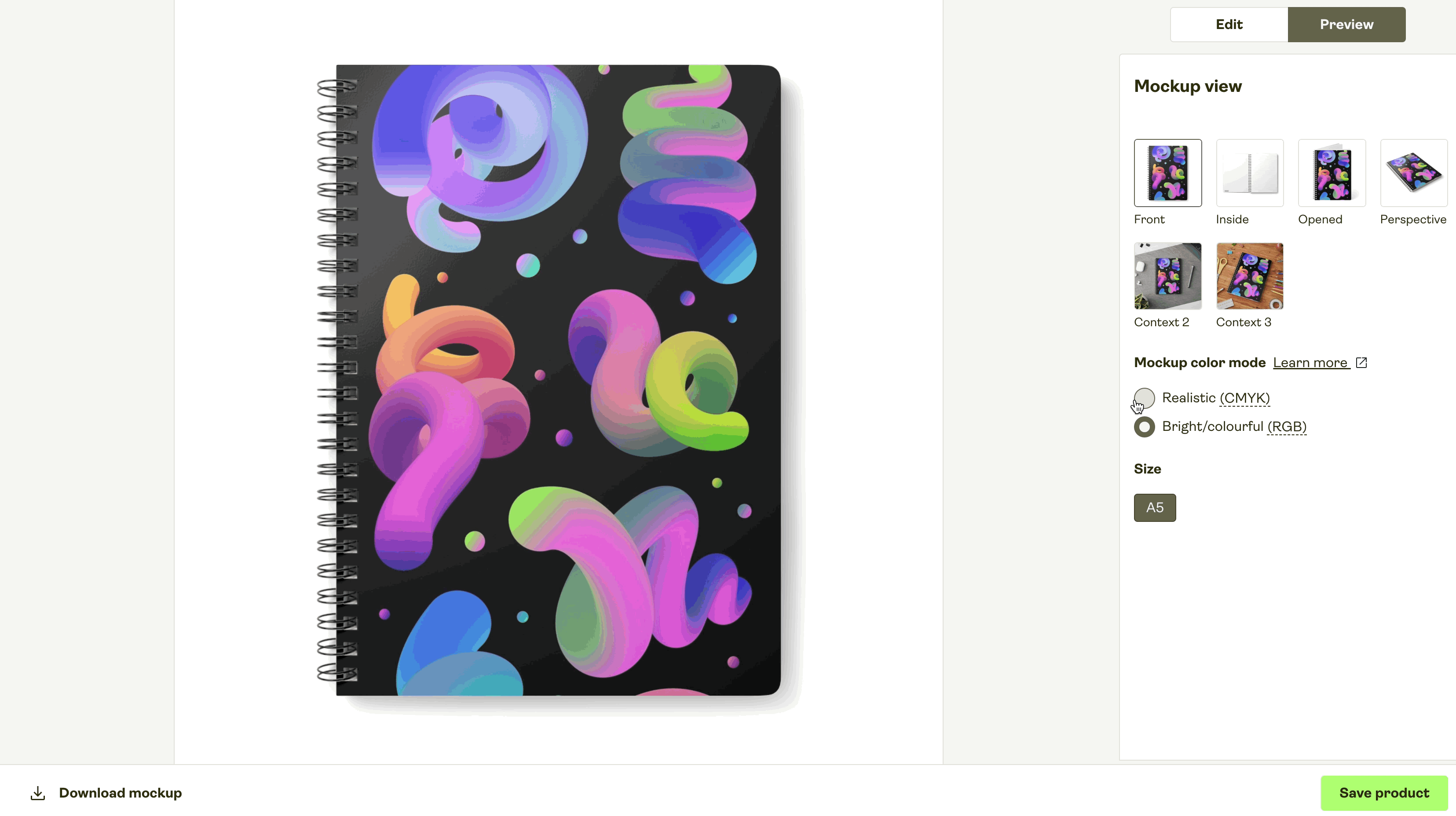Click the Front label under first thumbnail
Image resolution: width=1456 pixels, height=816 pixels.
pyautogui.click(x=1149, y=219)
